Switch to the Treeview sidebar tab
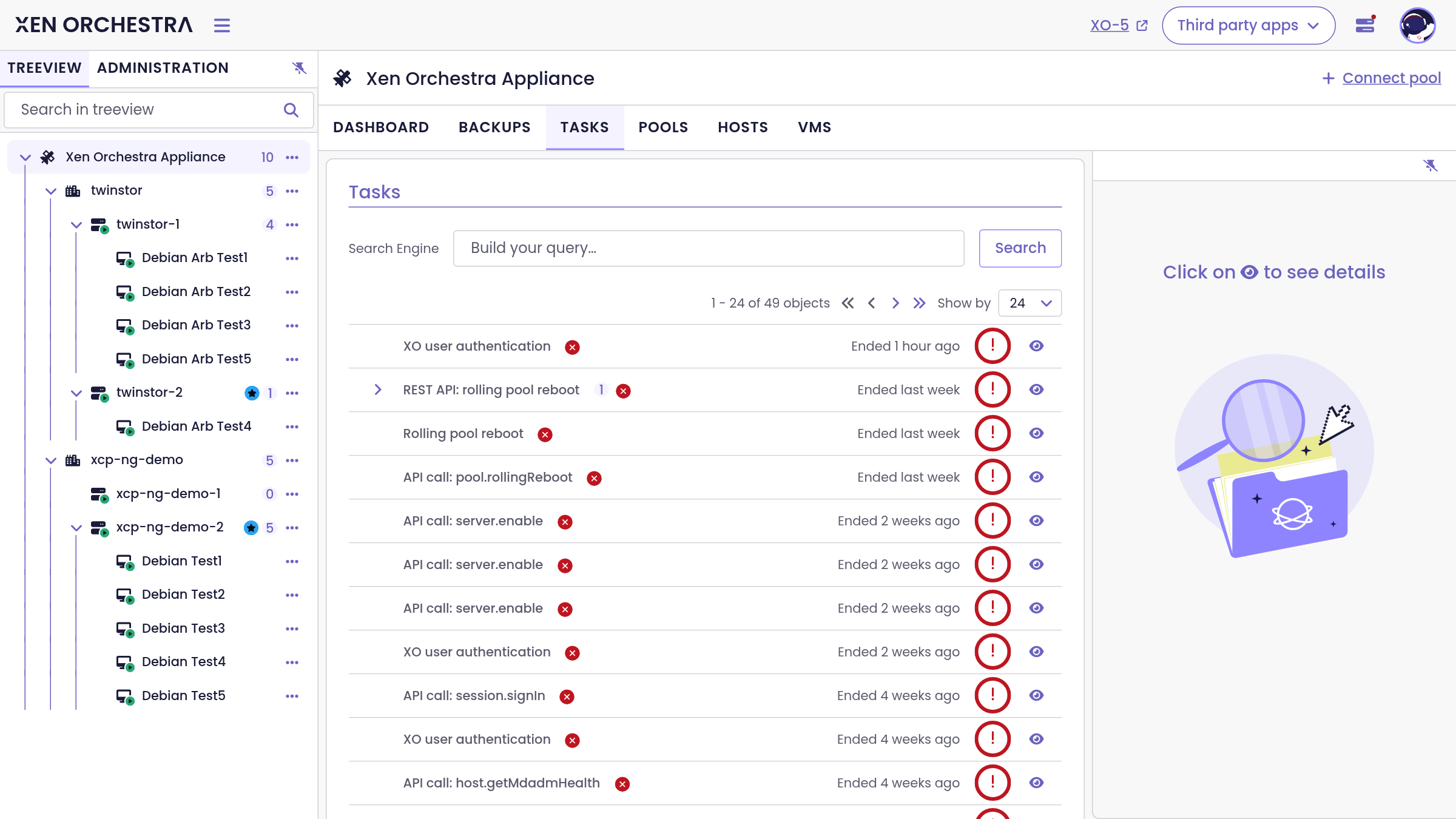 pyautogui.click(x=44, y=68)
